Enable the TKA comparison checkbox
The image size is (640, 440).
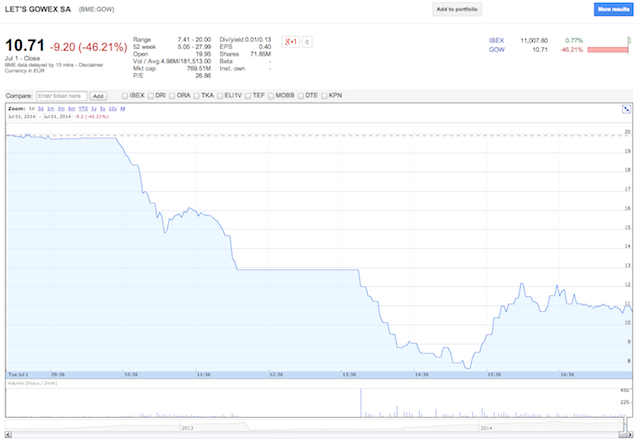(197, 96)
